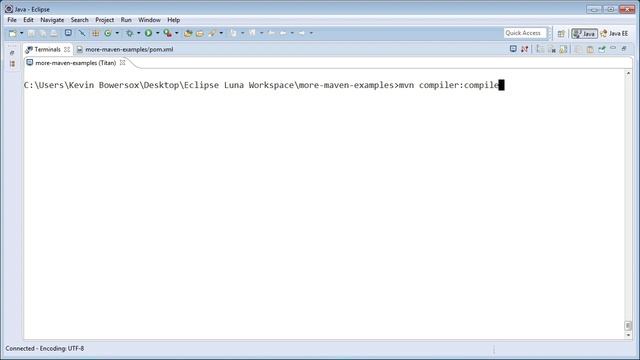Click the Clear Terminal icon

(552, 49)
